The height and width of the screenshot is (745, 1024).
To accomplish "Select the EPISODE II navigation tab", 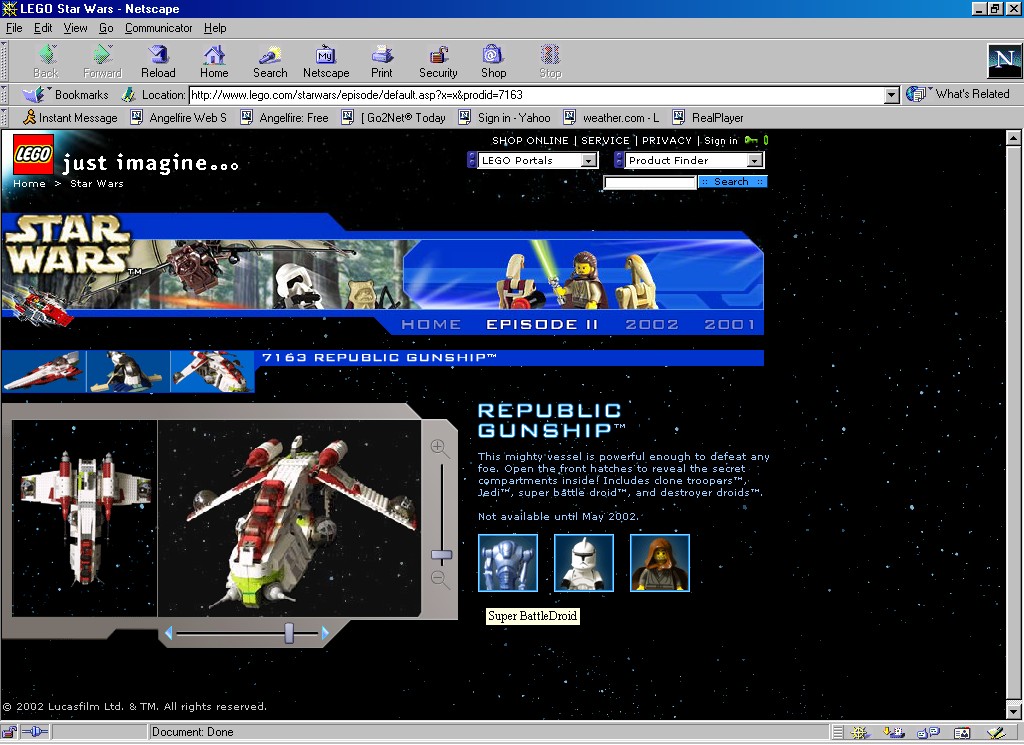I will pyautogui.click(x=542, y=325).
